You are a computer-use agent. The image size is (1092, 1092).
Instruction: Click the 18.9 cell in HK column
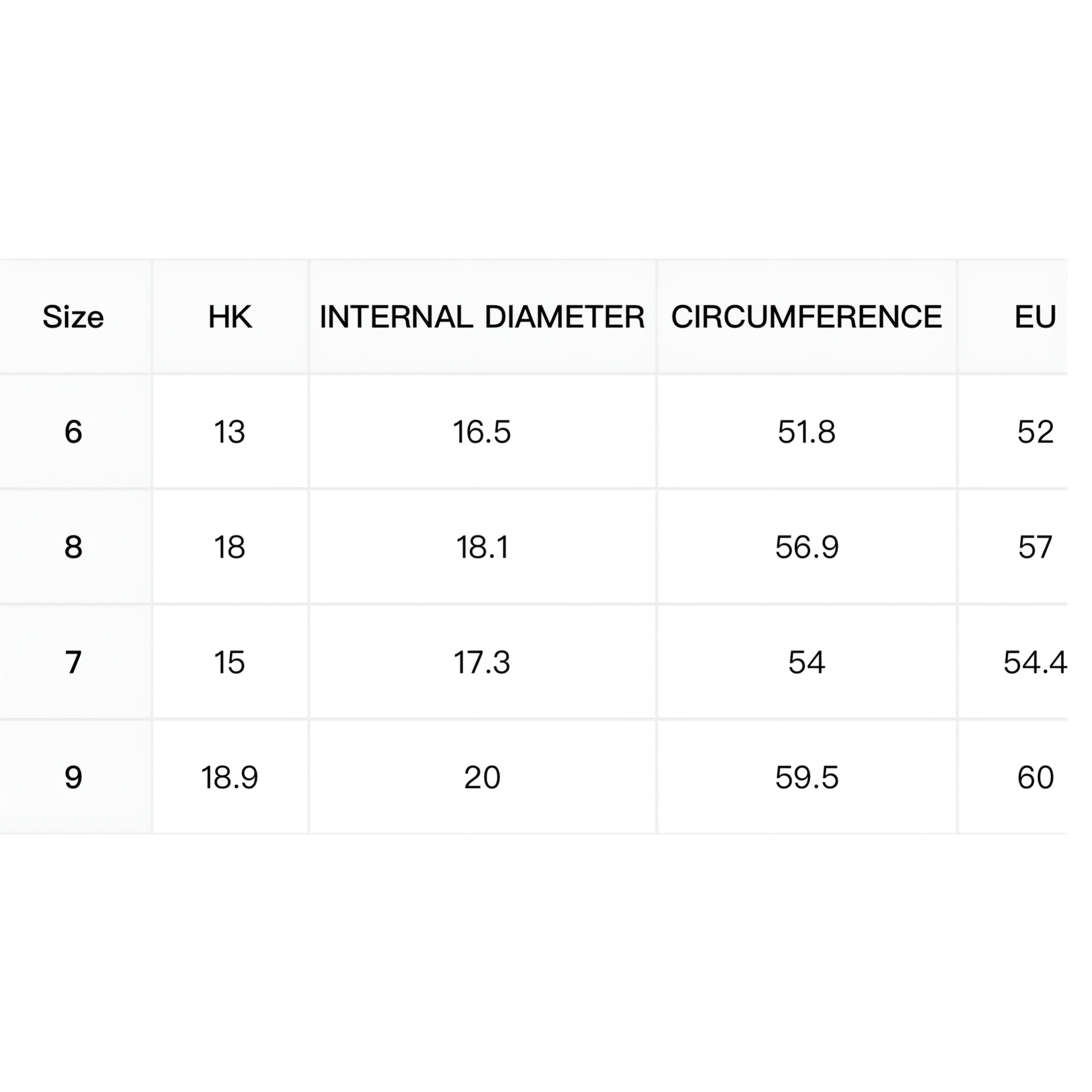click(x=229, y=778)
